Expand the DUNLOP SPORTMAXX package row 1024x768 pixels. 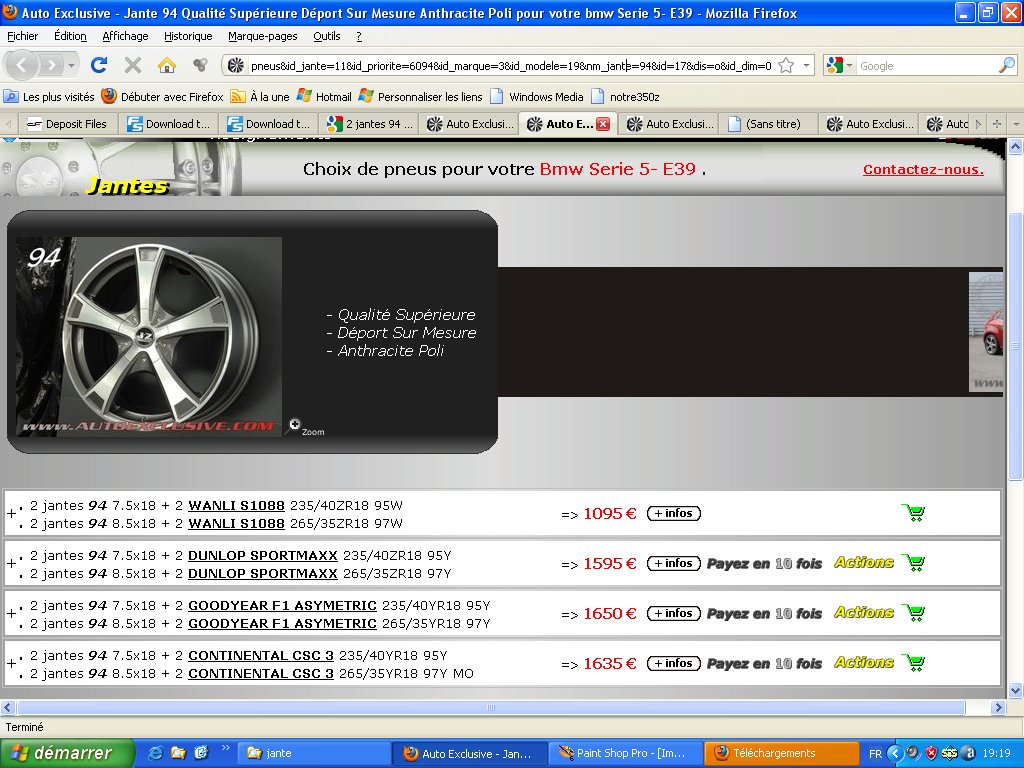11,564
